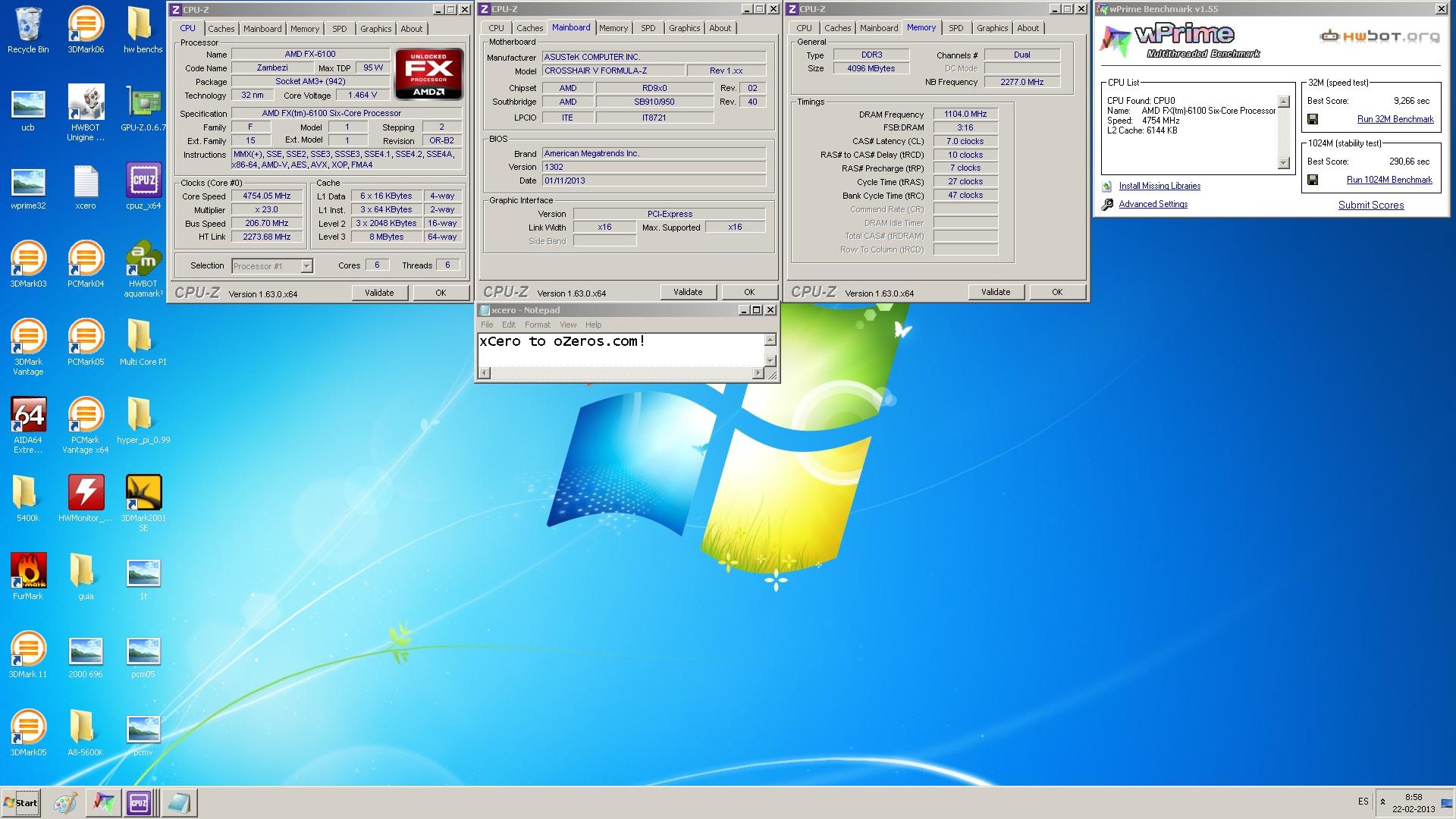
Task: Open Notepad File menu
Action: pos(487,325)
